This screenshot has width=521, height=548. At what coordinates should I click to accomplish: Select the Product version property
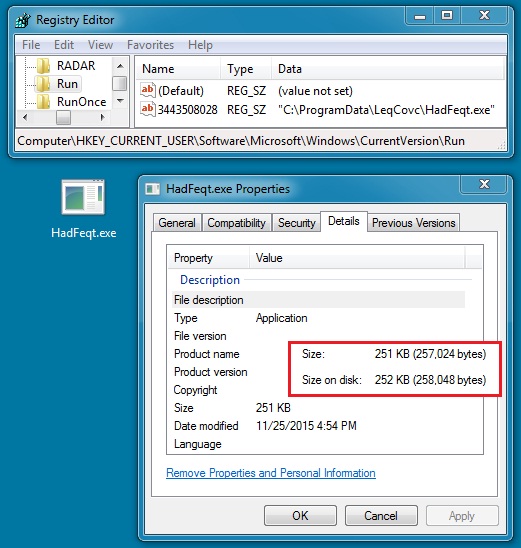211,372
